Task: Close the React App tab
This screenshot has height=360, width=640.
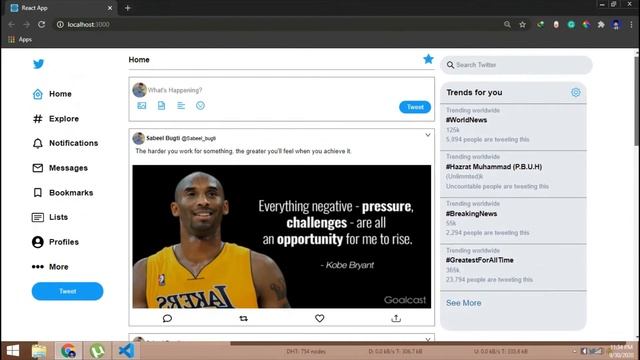Action: 110,8
